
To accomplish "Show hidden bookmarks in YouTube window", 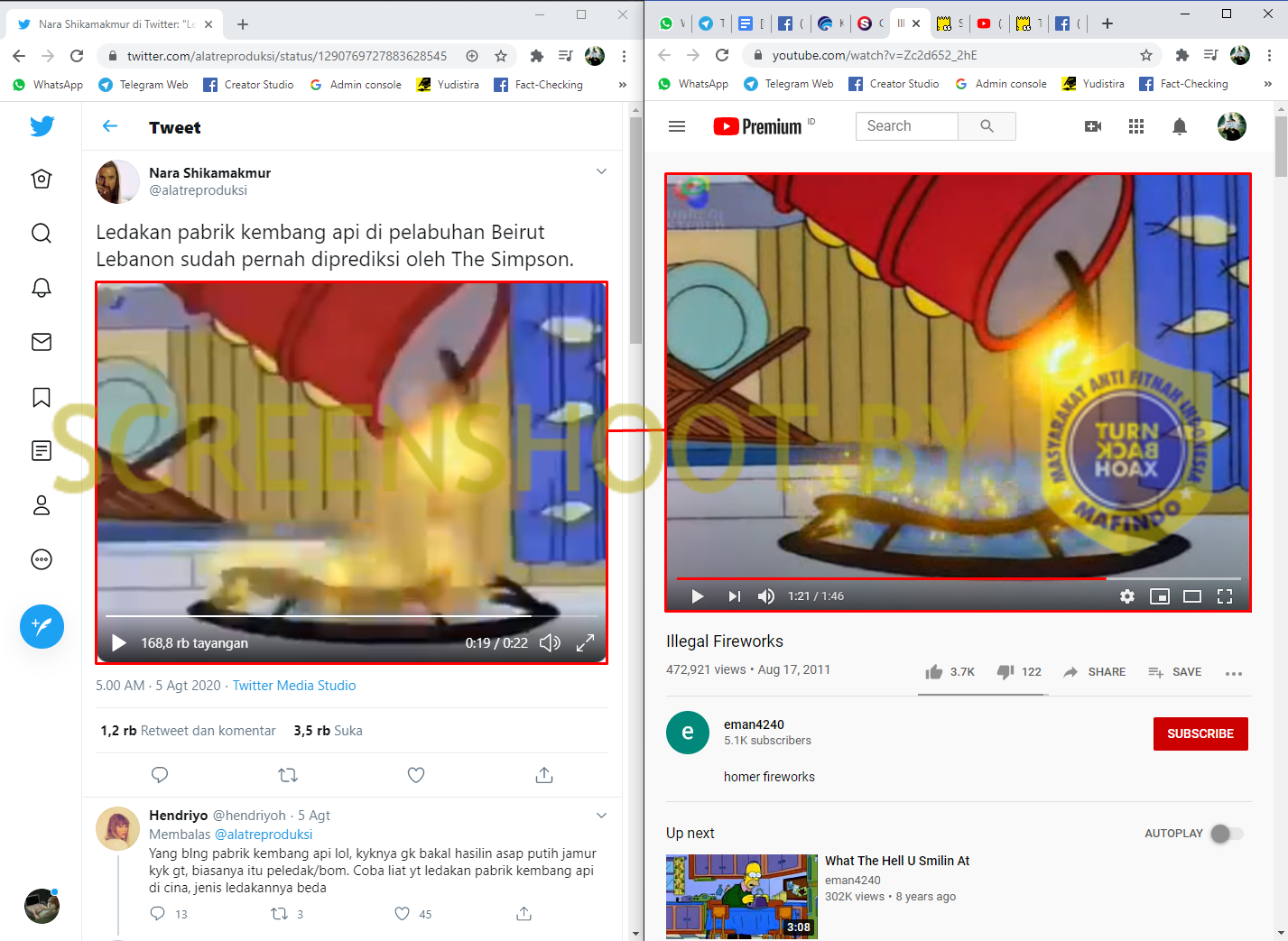I will (1267, 84).
